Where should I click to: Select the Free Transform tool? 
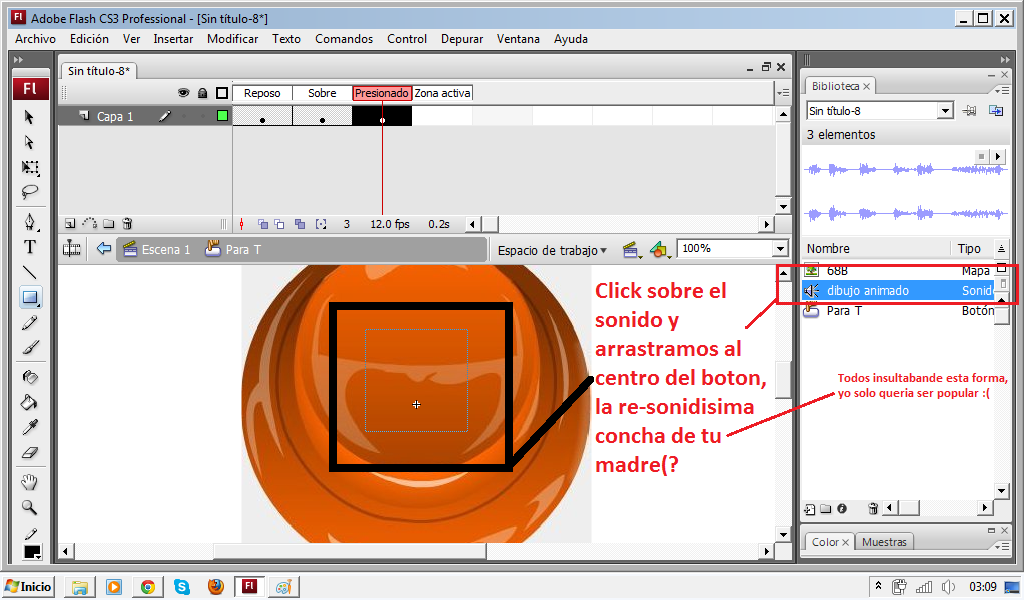pos(30,167)
